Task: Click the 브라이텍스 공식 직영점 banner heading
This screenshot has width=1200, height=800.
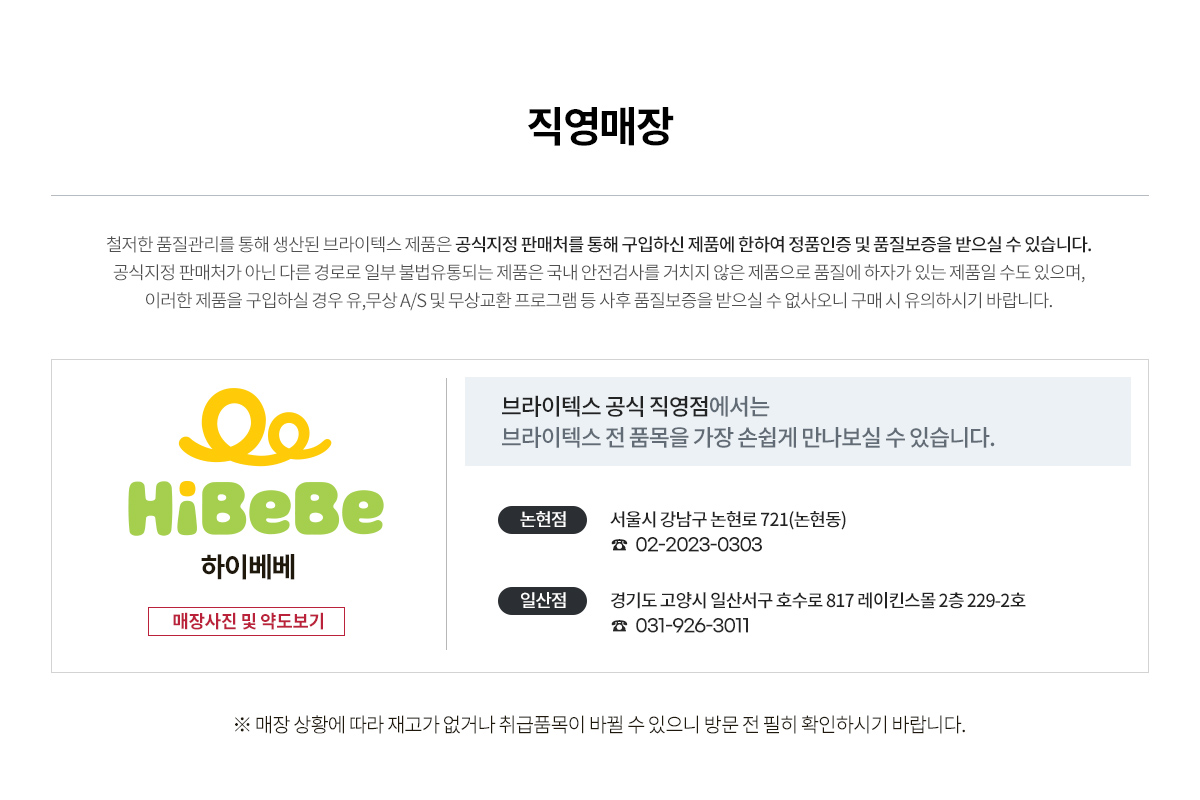Action: coord(605,406)
